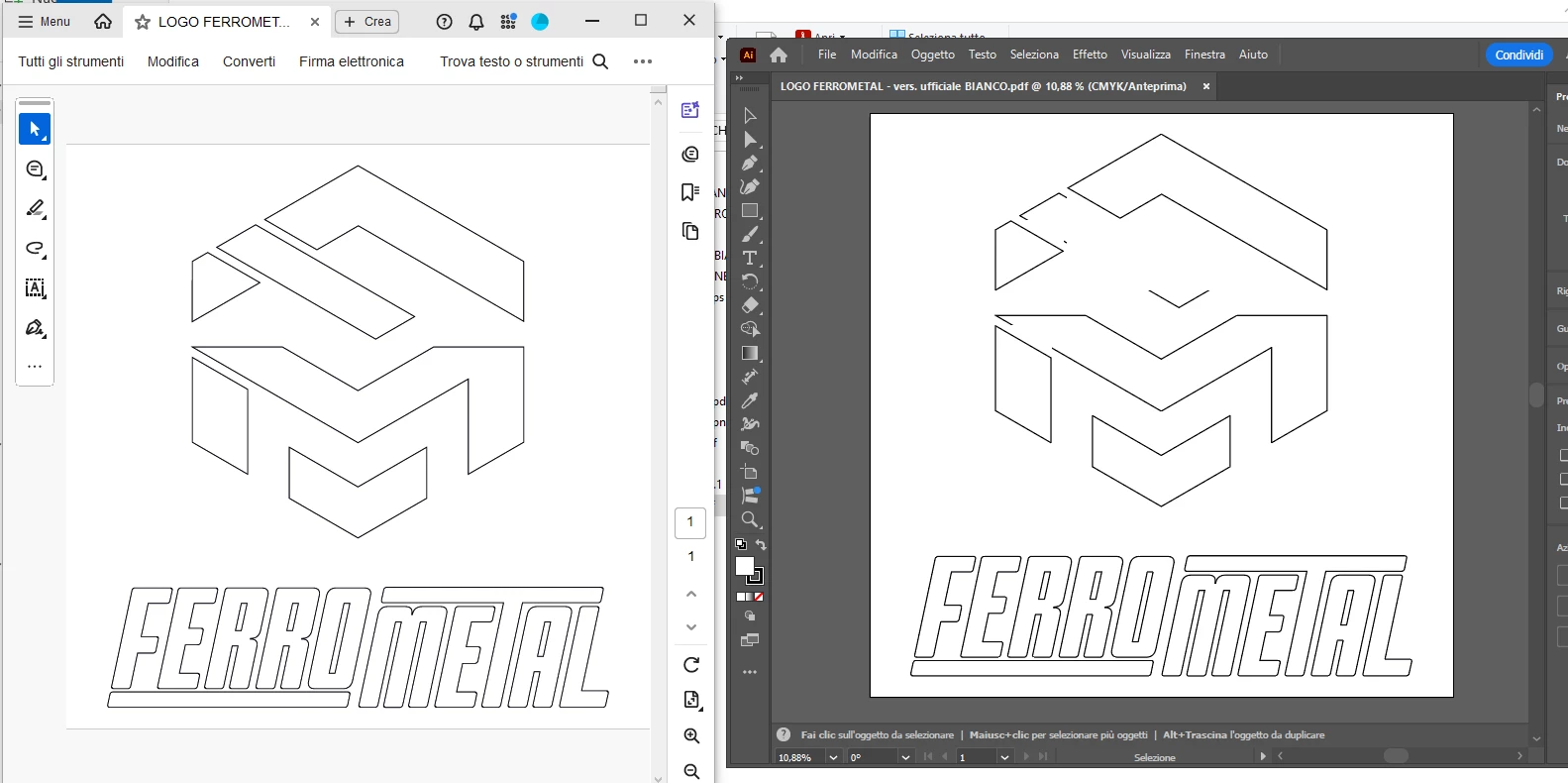1568x783 pixels.
Task: Open Acrobat Tutti gli strumenti
Action: [x=71, y=61]
